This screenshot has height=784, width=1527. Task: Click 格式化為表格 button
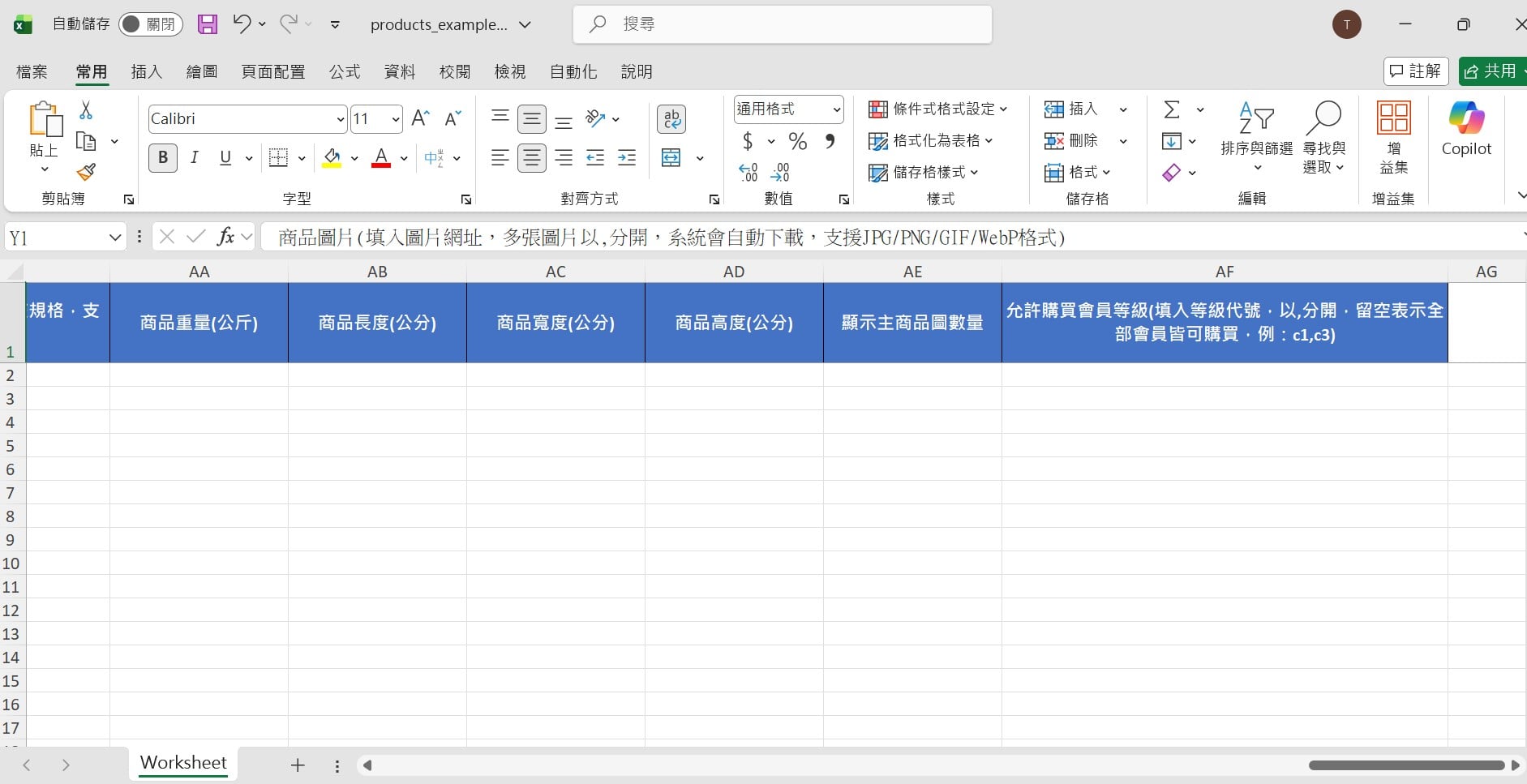930,140
